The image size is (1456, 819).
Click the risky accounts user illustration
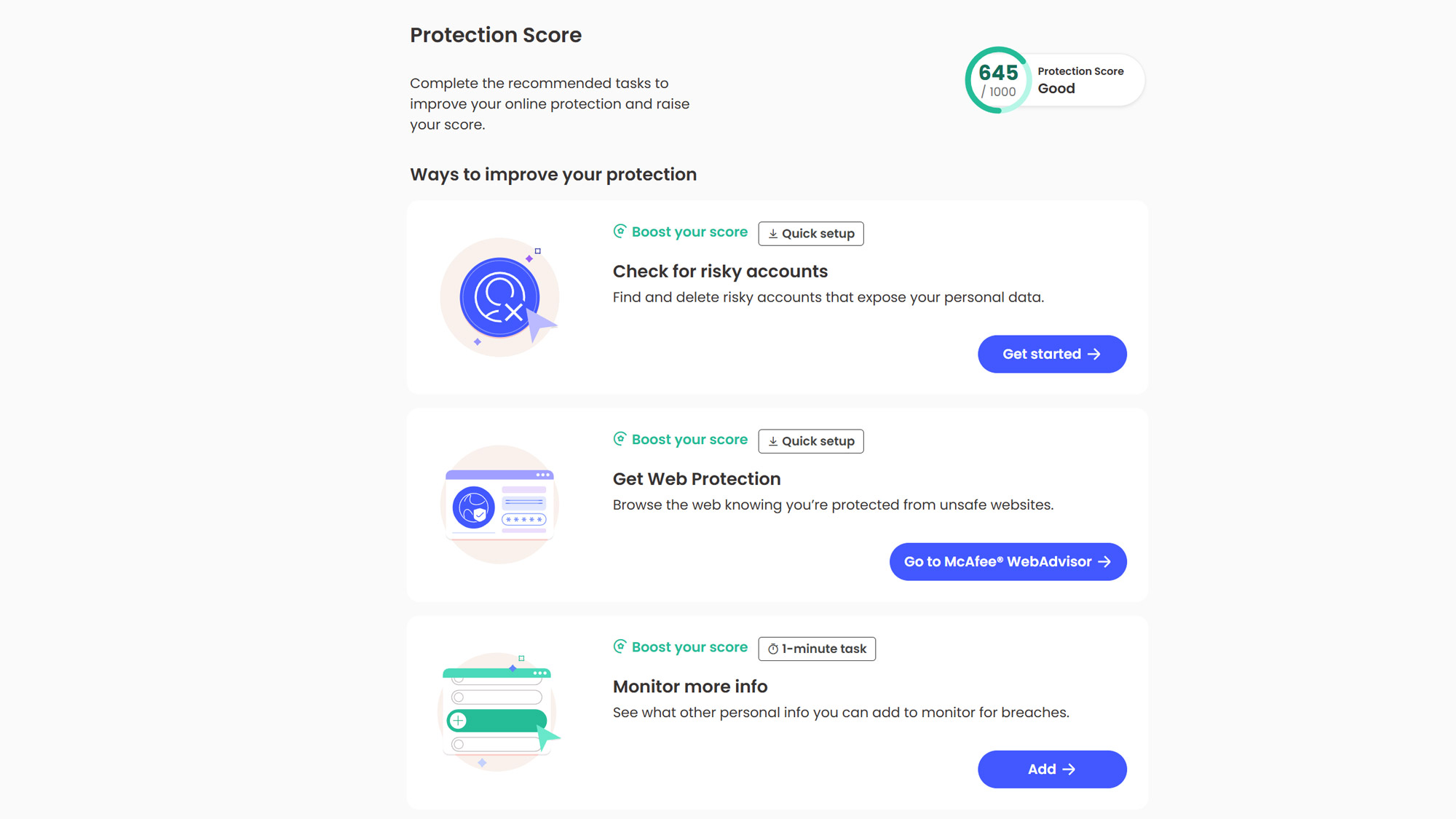[499, 297]
